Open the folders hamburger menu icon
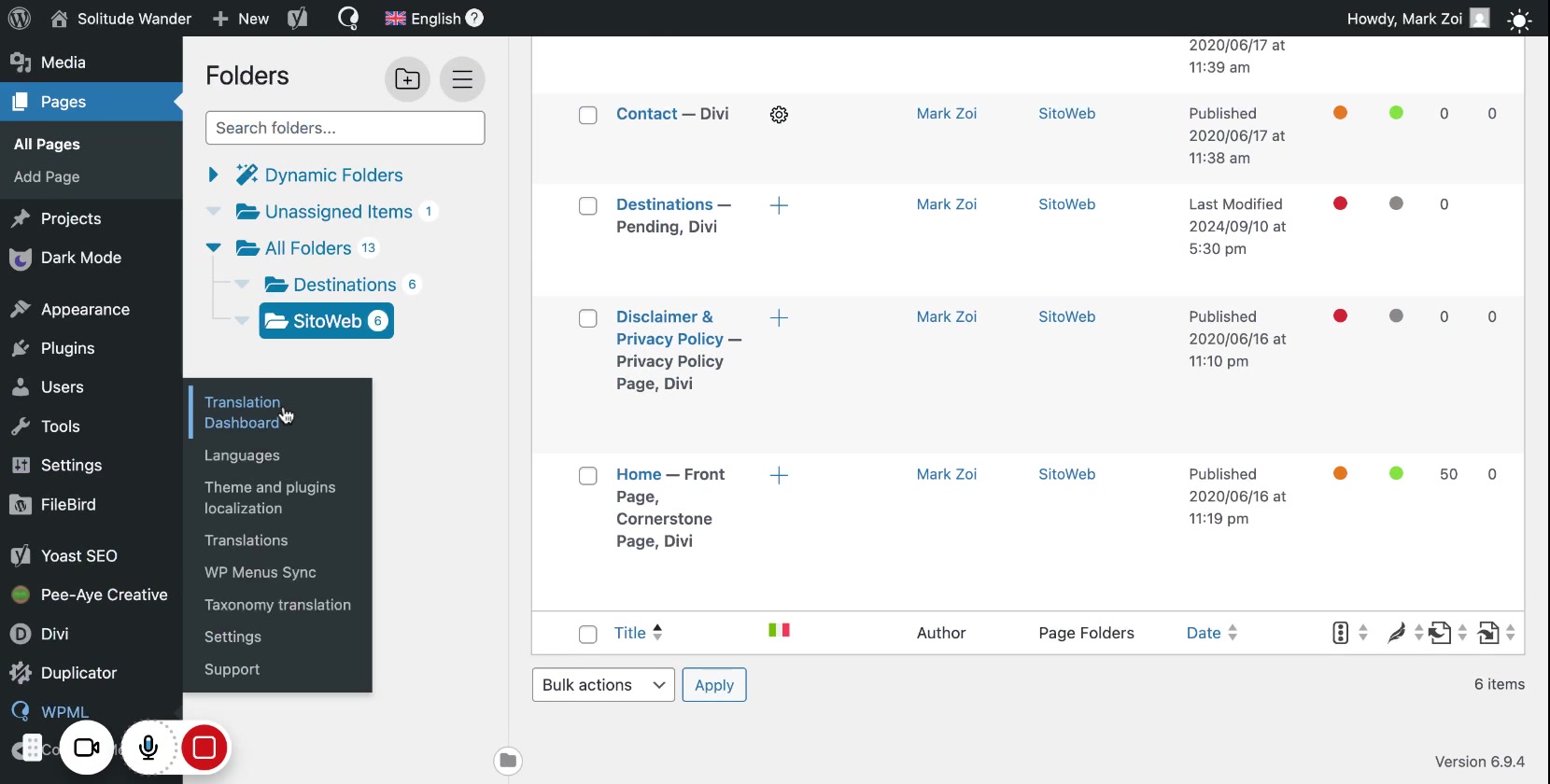The height and width of the screenshot is (784, 1550). 462,79
